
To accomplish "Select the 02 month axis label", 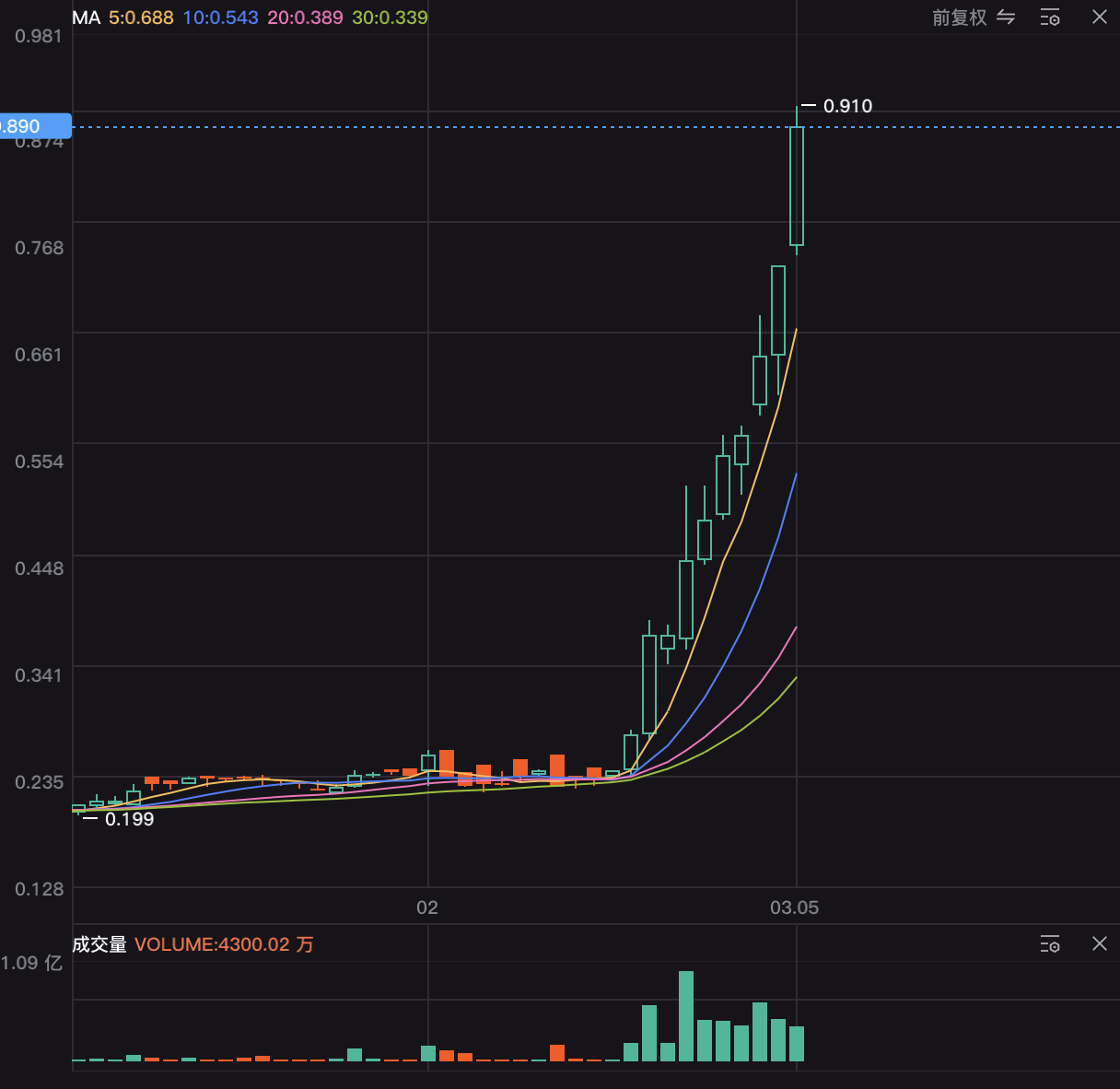I will coord(427,907).
